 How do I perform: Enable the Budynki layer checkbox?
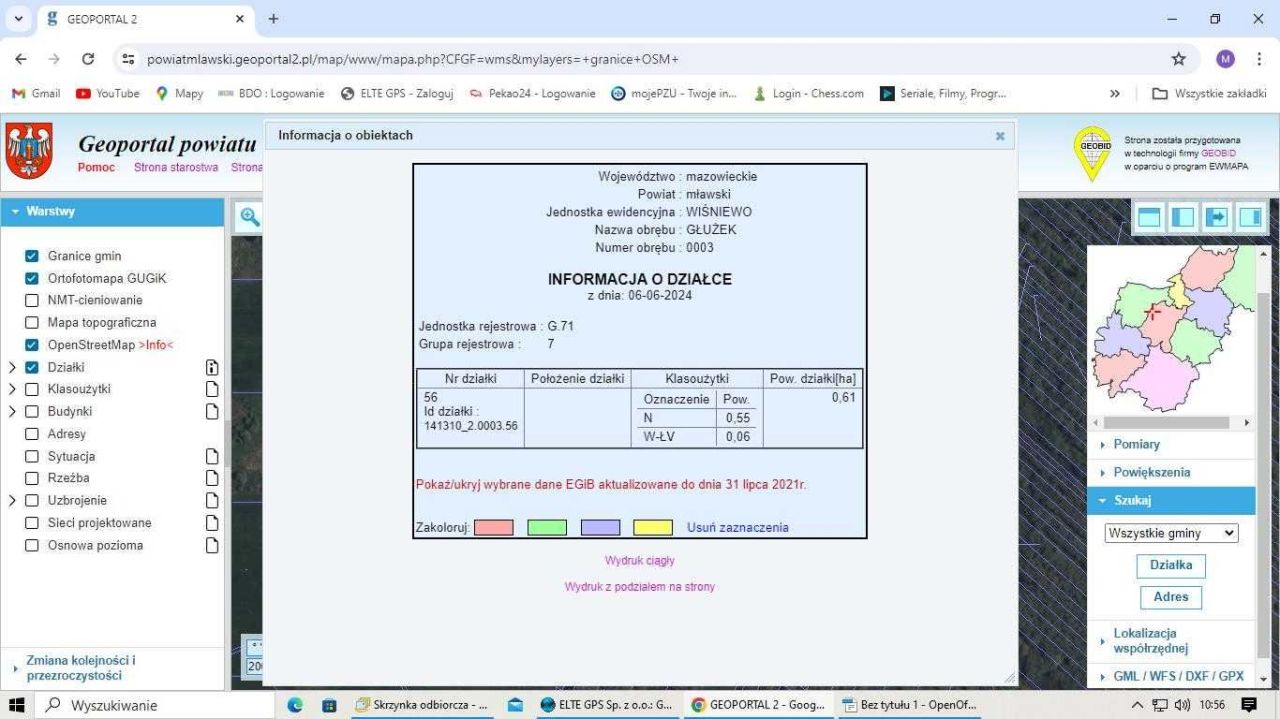pos(31,411)
